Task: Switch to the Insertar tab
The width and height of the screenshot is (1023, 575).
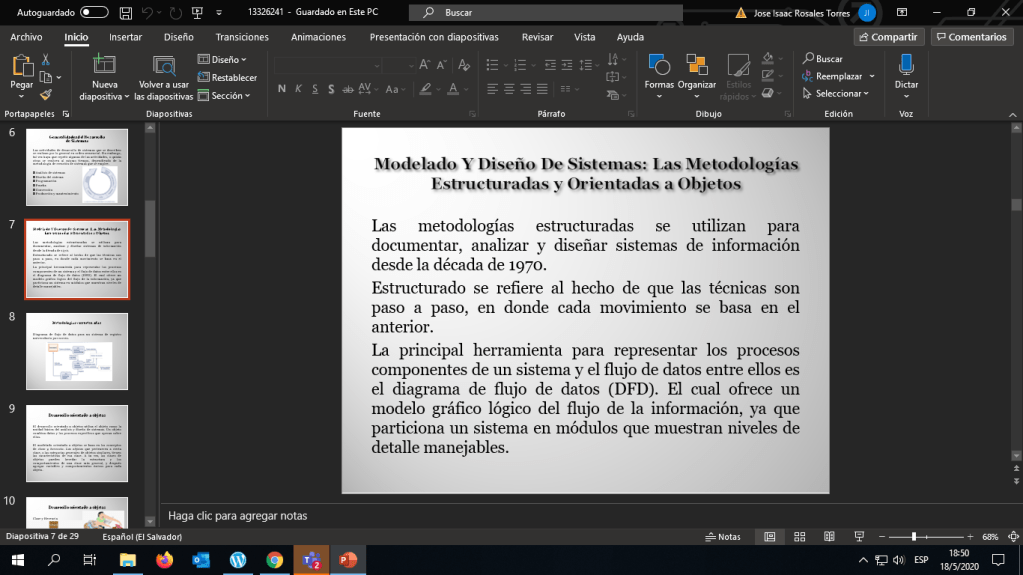Action: pyautogui.click(x=125, y=37)
